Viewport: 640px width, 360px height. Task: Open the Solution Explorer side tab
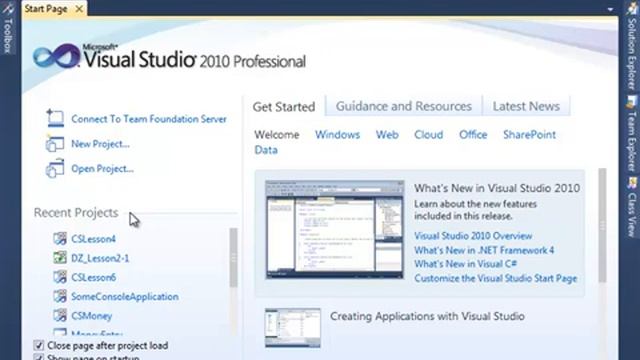[632, 46]
